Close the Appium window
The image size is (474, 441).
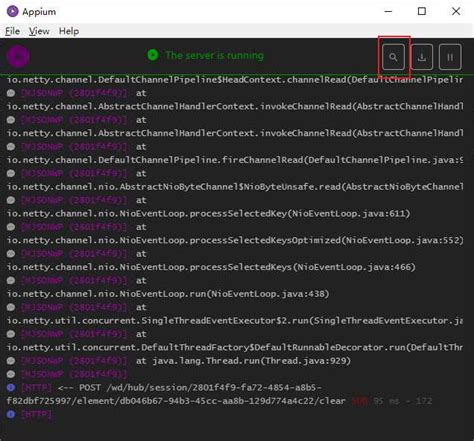(456, 11)
